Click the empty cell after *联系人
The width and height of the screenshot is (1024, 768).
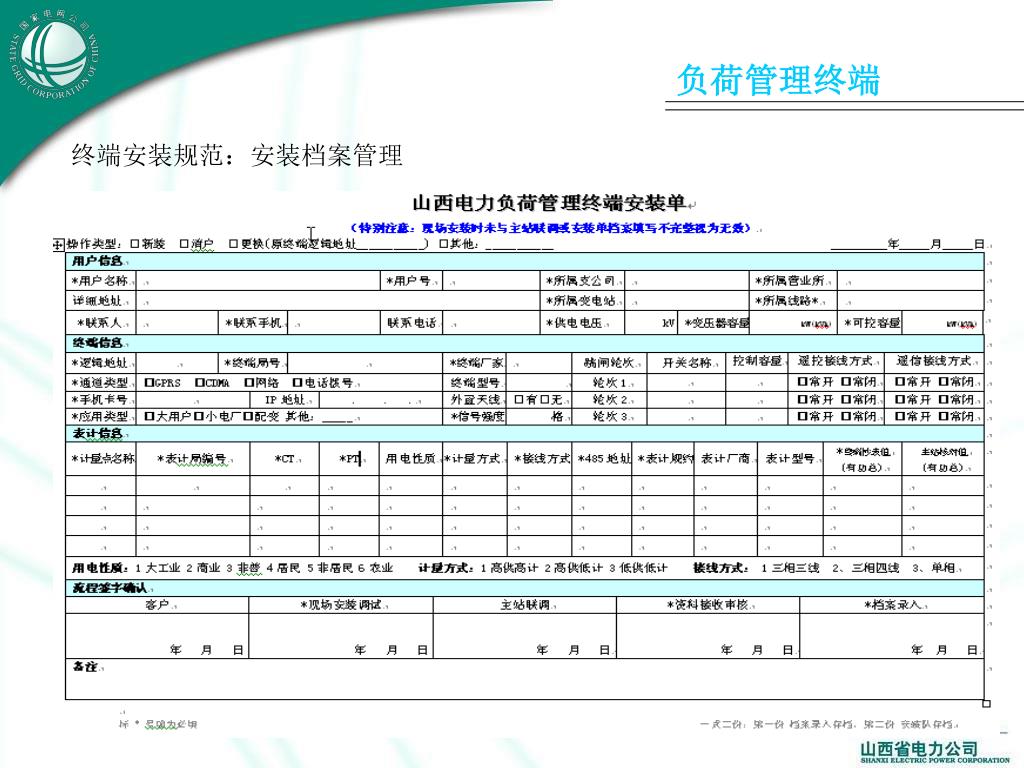pos(176,323)
